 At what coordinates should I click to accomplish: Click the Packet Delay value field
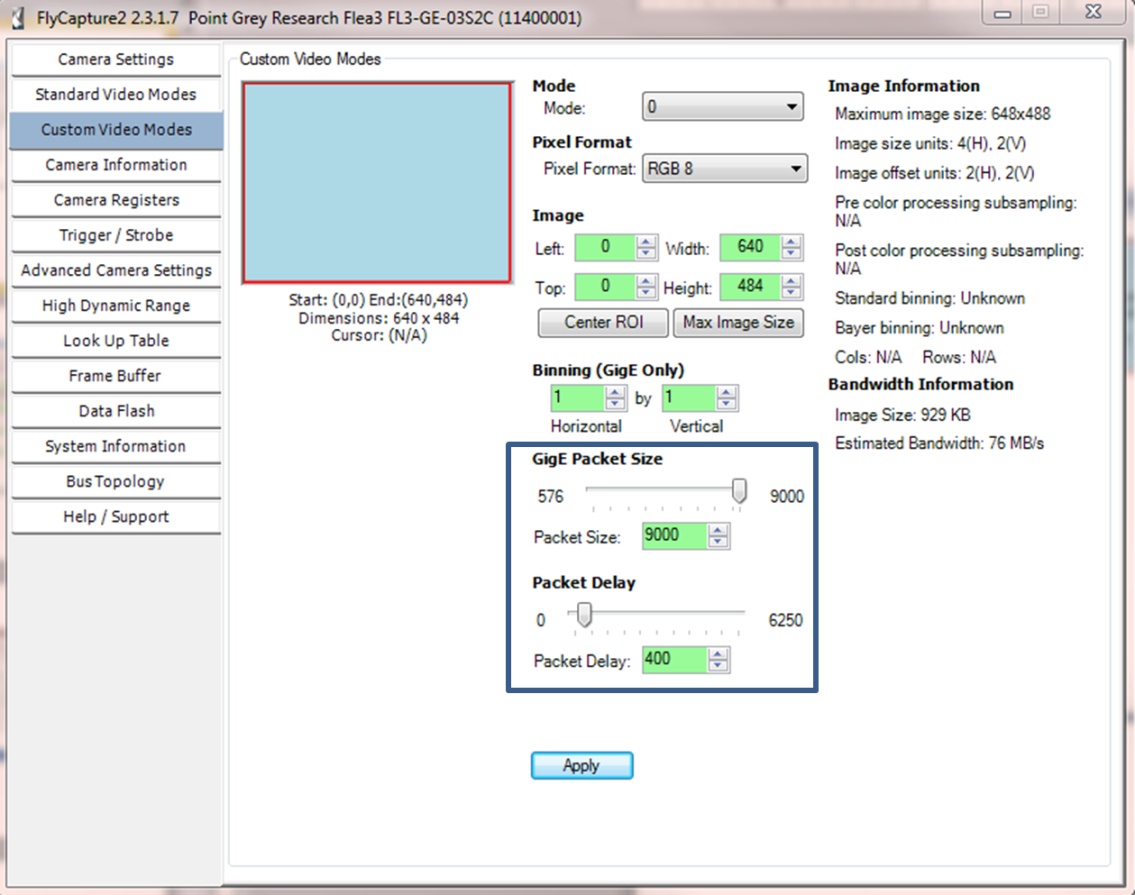click(675, 660)
